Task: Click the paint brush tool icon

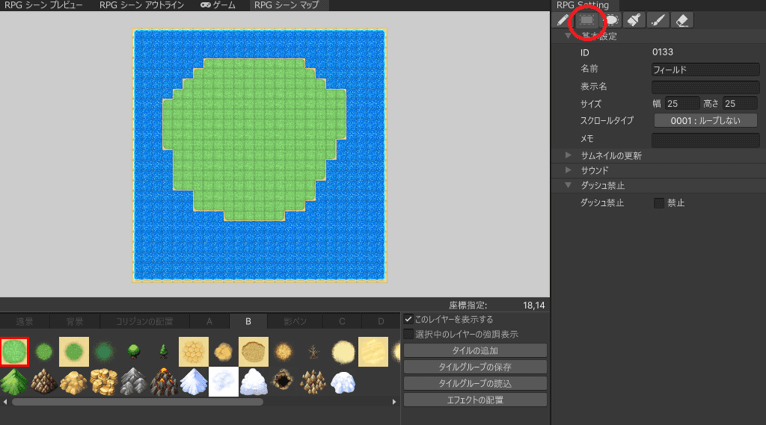Action: (659, 20)
